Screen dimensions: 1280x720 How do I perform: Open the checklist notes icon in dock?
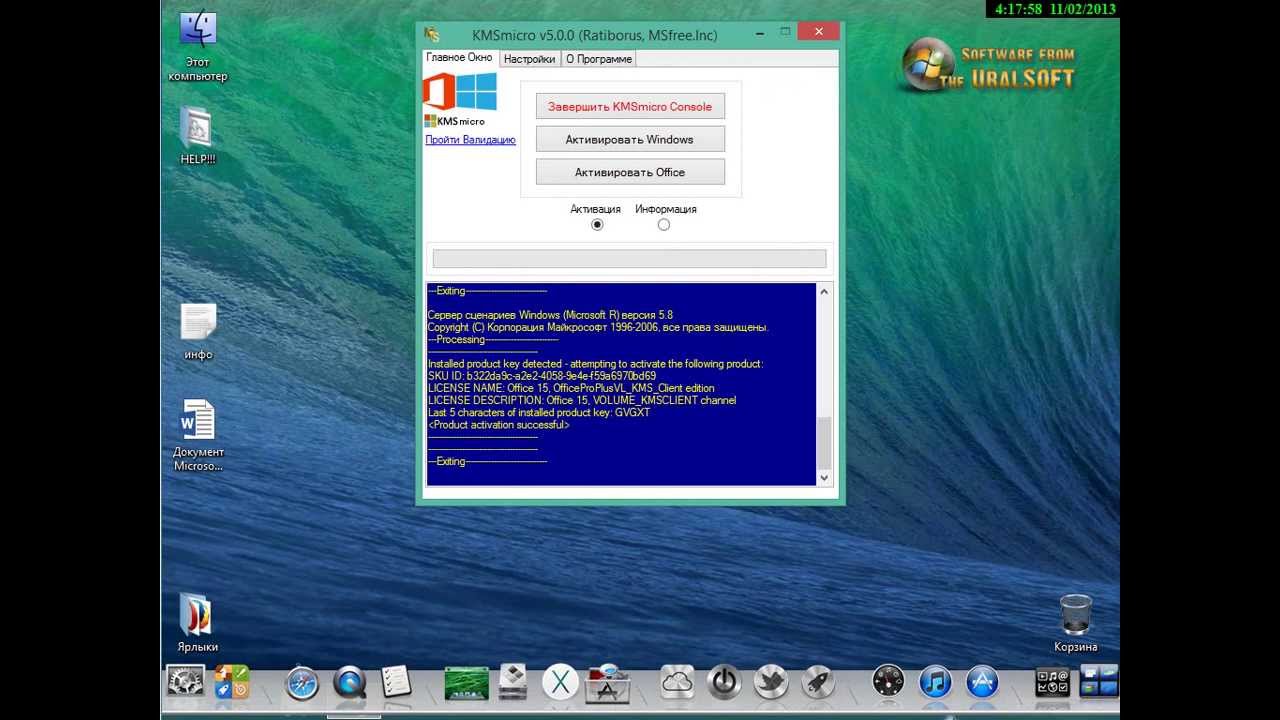(x=397, y=682)
